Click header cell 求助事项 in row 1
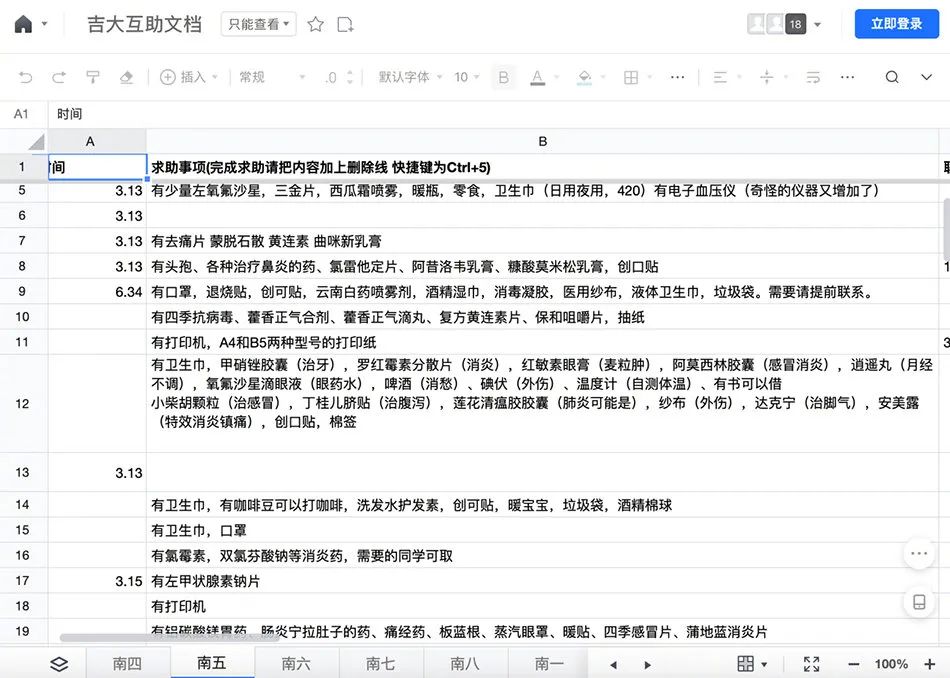Viewport: 950px width, 678px height. click(543, 167)
